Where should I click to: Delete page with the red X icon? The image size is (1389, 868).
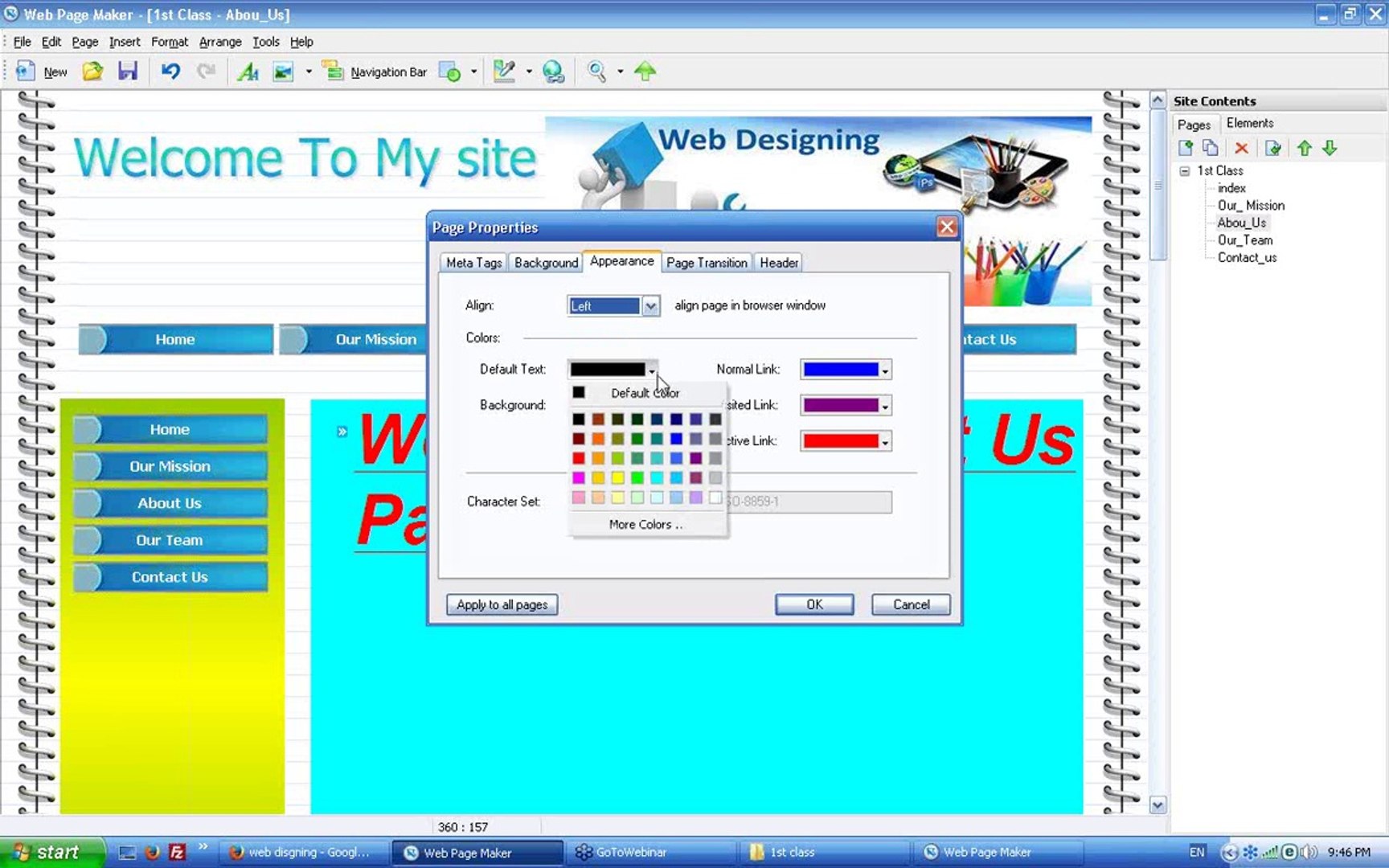click(1242, 148)
